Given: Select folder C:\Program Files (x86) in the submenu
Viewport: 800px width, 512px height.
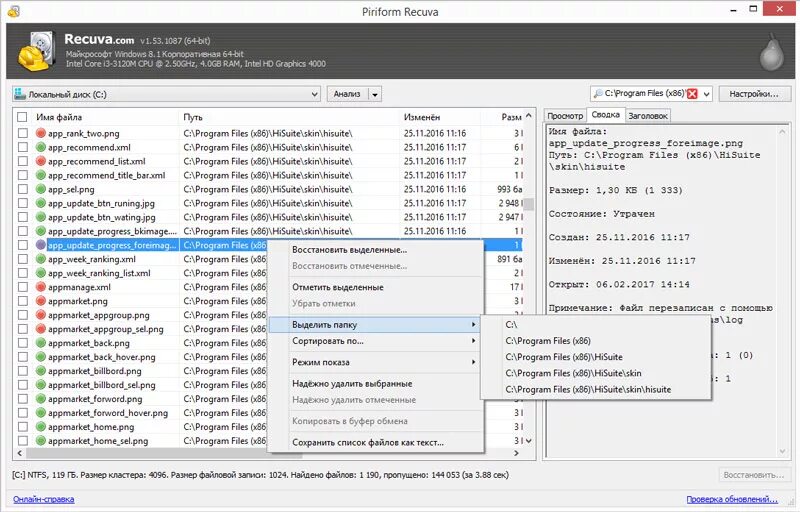Looking at the screenshot, I should [x=596, y=341].
